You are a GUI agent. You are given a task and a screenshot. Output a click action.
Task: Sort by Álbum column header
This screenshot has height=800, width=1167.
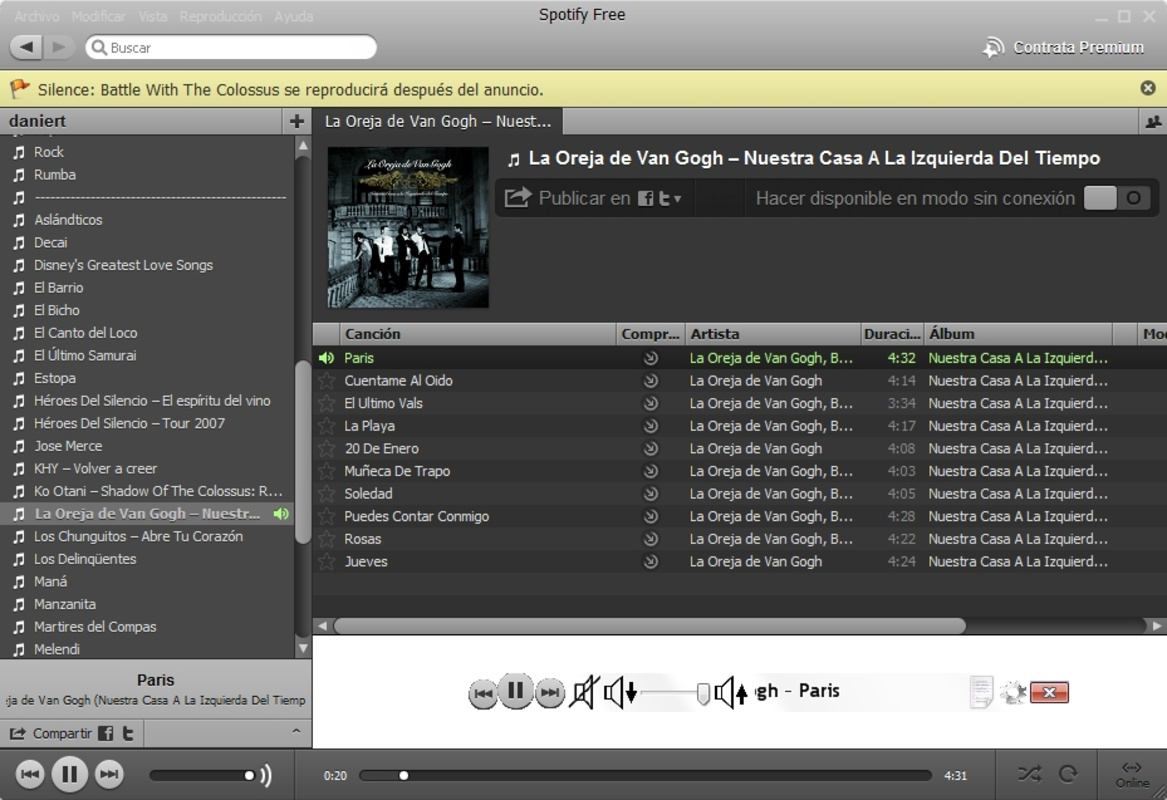tap(1017, 334)
